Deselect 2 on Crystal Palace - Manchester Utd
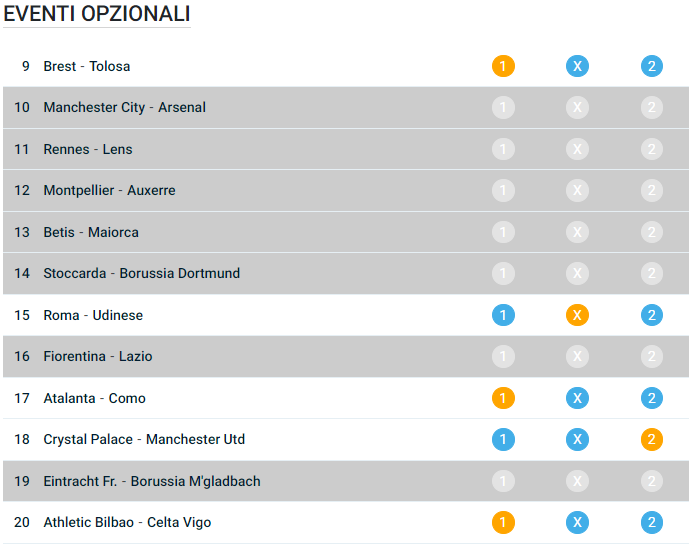The width and height of the screenshot is (691, 547). click(652, 440)
